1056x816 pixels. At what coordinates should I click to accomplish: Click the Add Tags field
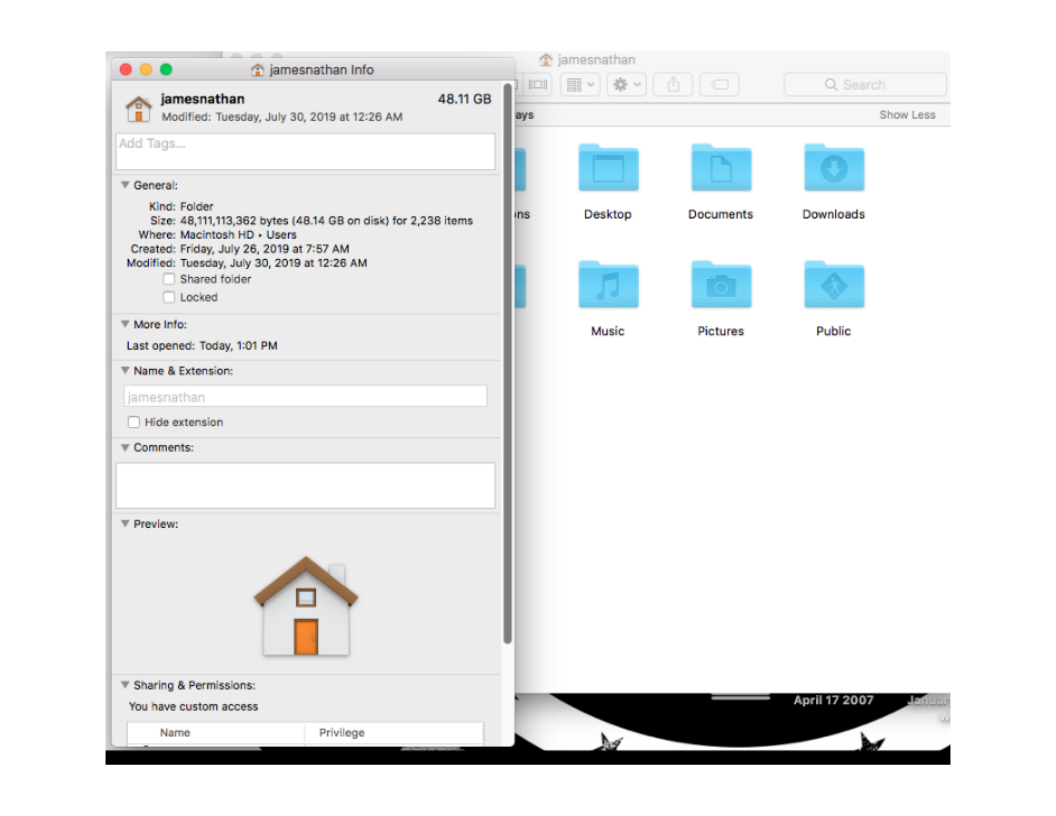tap(305, 152)
